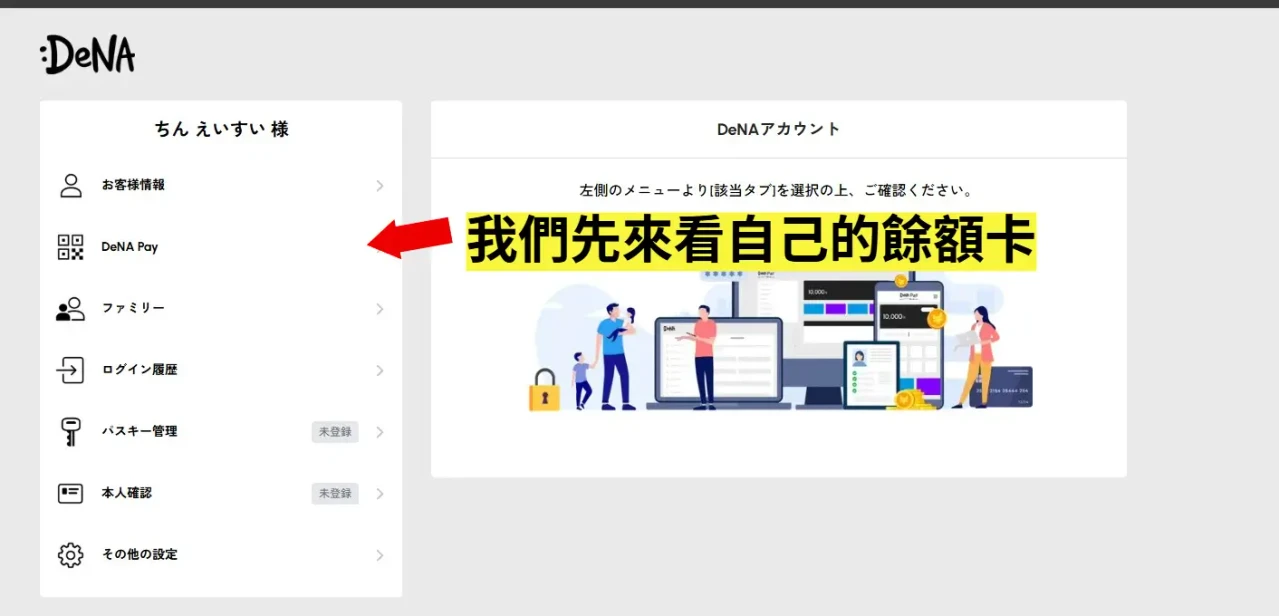This screenshot has height=616, width=1279.
Task: Click the person icon beside お客様情報
Action: click(x=70, y=185)
